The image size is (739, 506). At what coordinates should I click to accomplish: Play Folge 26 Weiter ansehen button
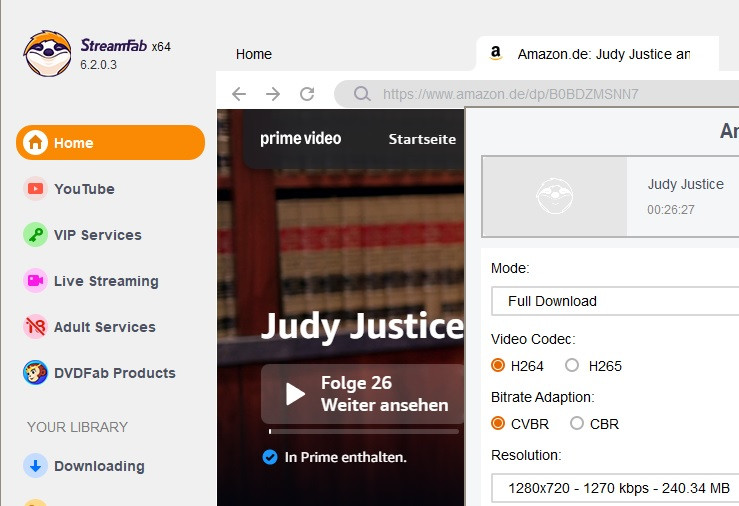363,394
